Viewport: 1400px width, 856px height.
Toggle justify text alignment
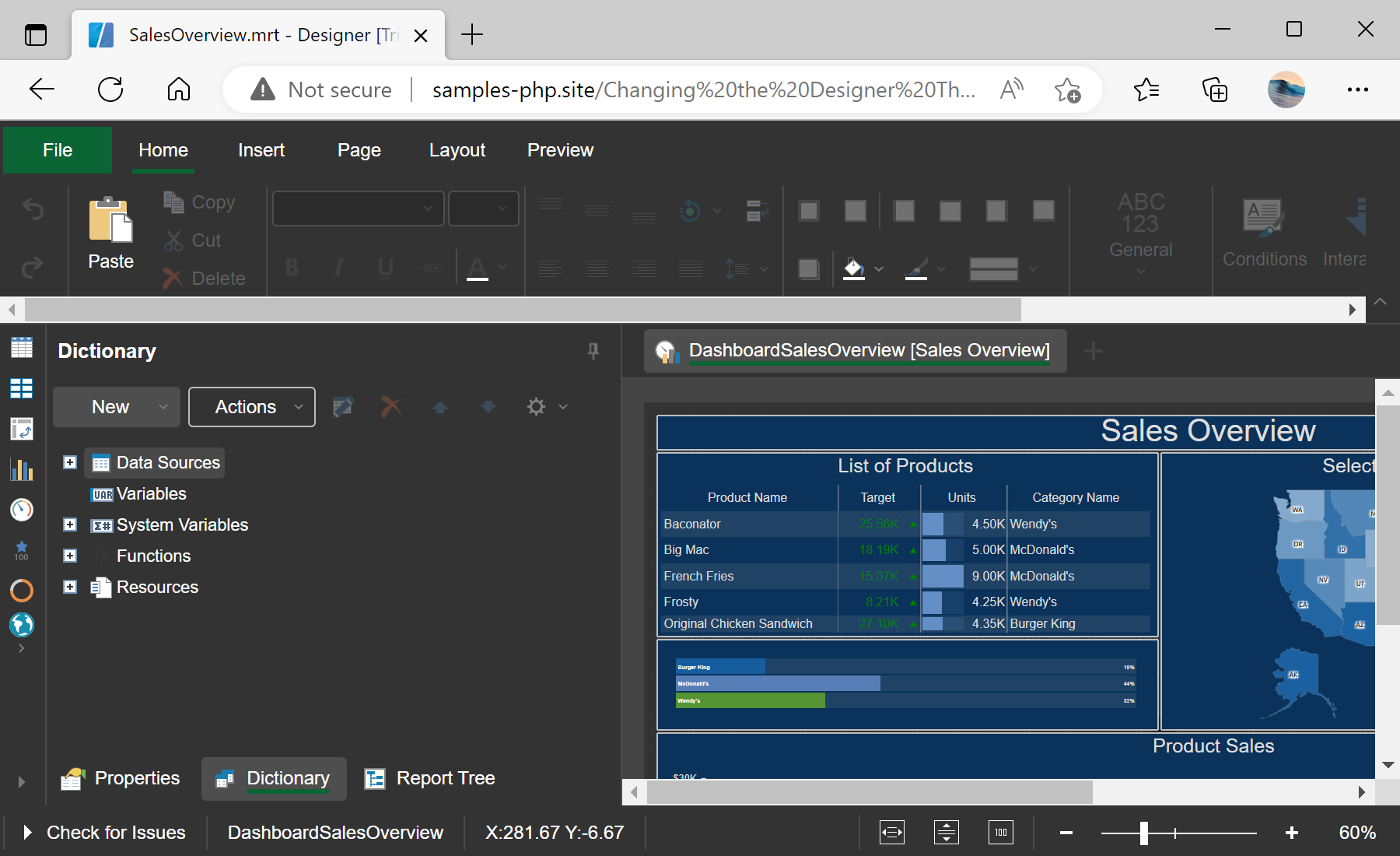(x=691, y=269)
